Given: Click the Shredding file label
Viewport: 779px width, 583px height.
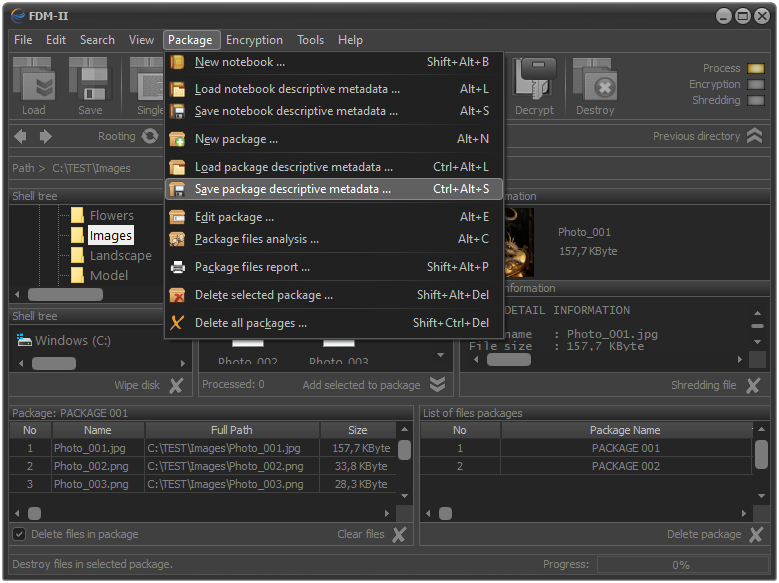Looking at the screenshot, I should point(703,385).
